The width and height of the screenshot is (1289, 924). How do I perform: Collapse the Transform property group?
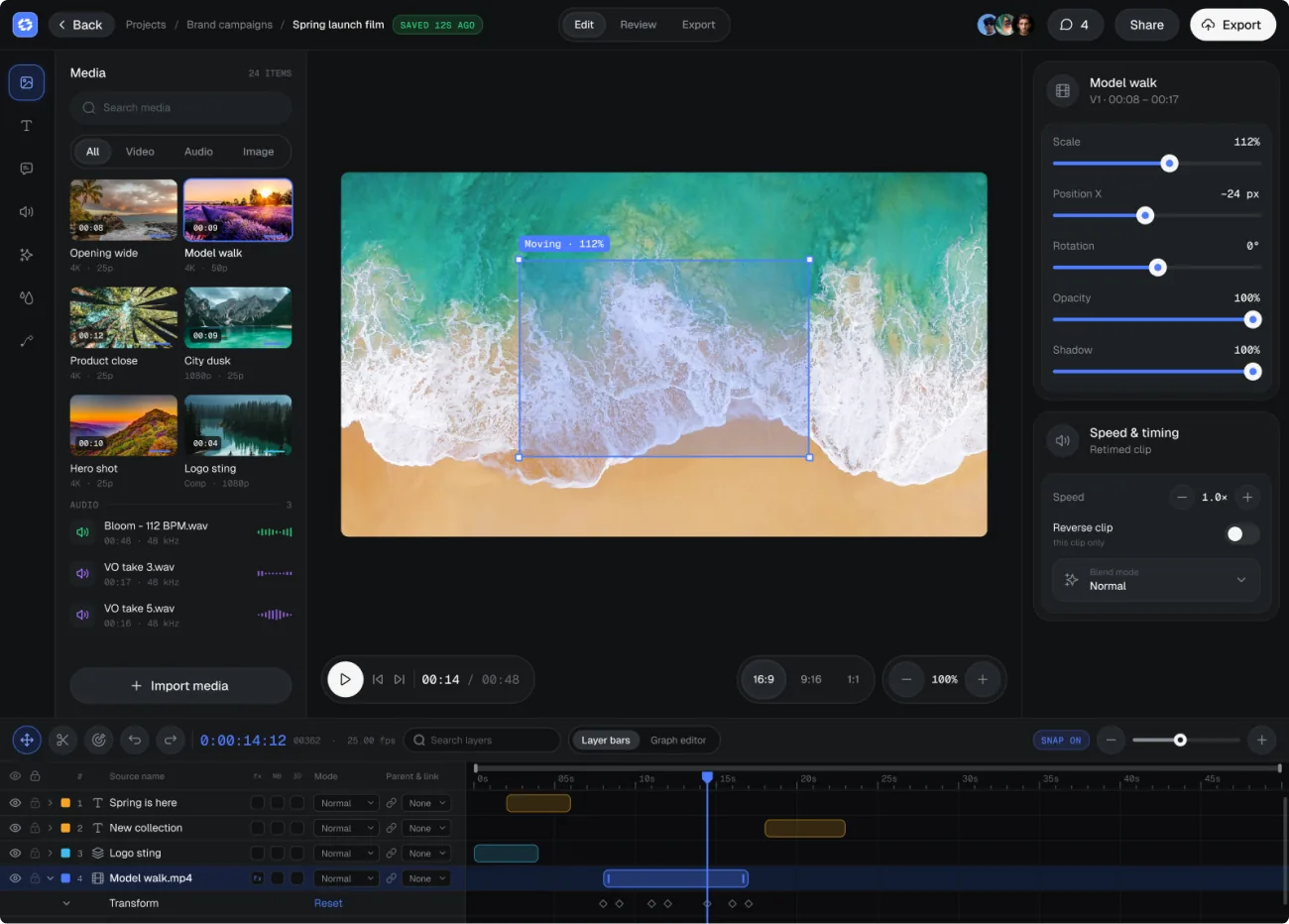pyautogui.click(x=66, y=903)
